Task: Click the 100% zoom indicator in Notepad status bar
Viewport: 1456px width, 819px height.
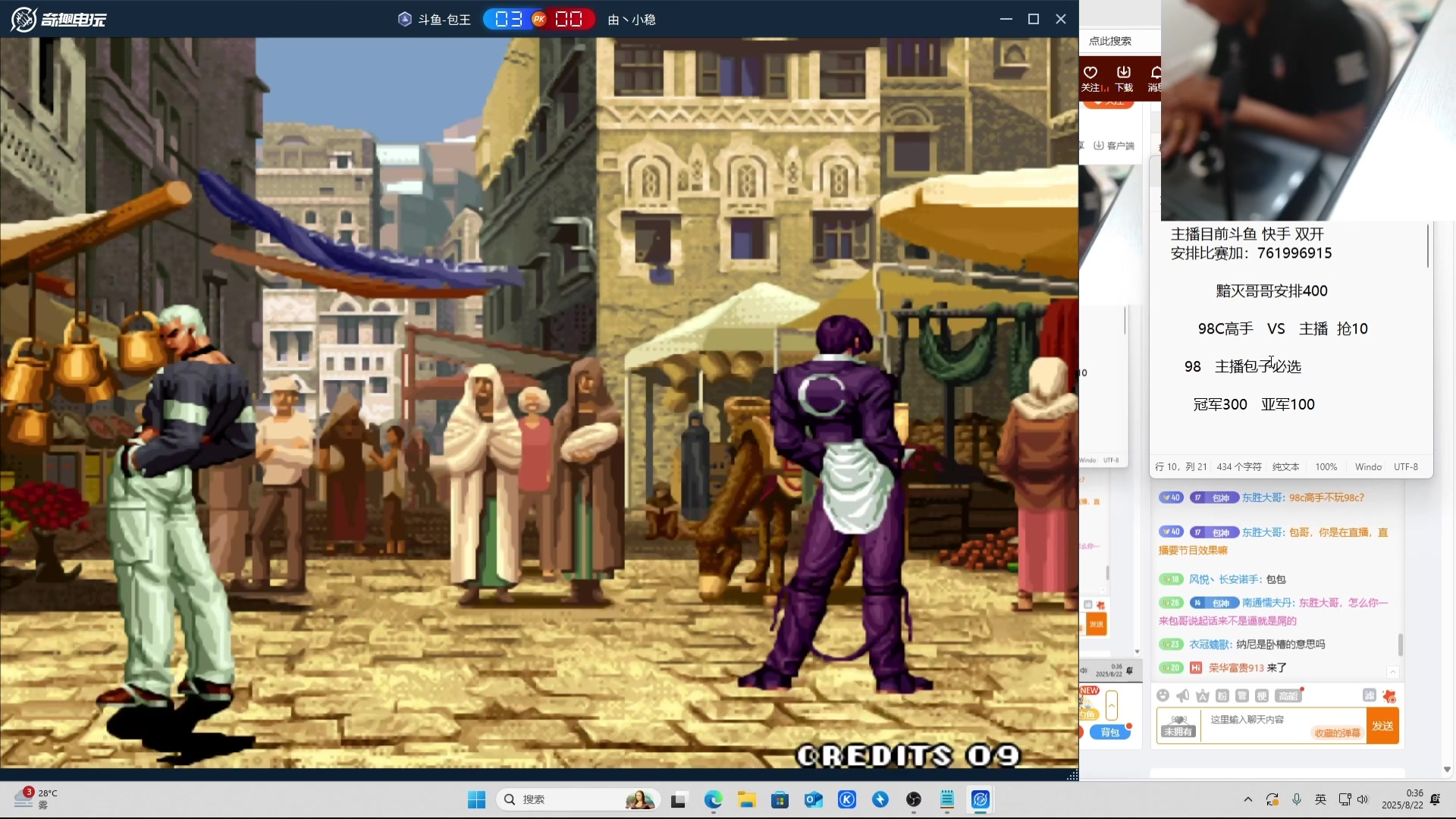Action: [x=1326, y=467]
